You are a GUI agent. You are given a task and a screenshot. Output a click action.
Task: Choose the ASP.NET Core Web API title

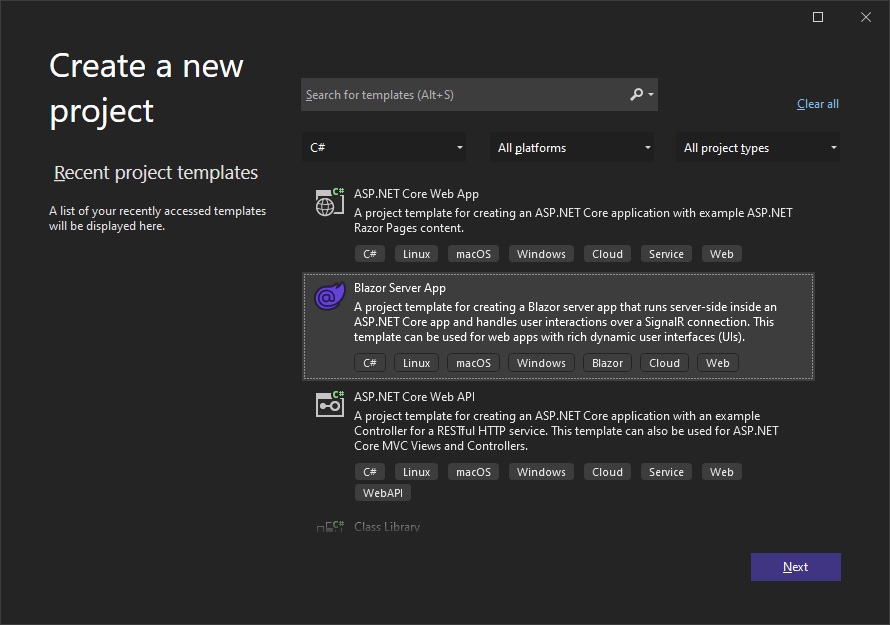(414, 397)
